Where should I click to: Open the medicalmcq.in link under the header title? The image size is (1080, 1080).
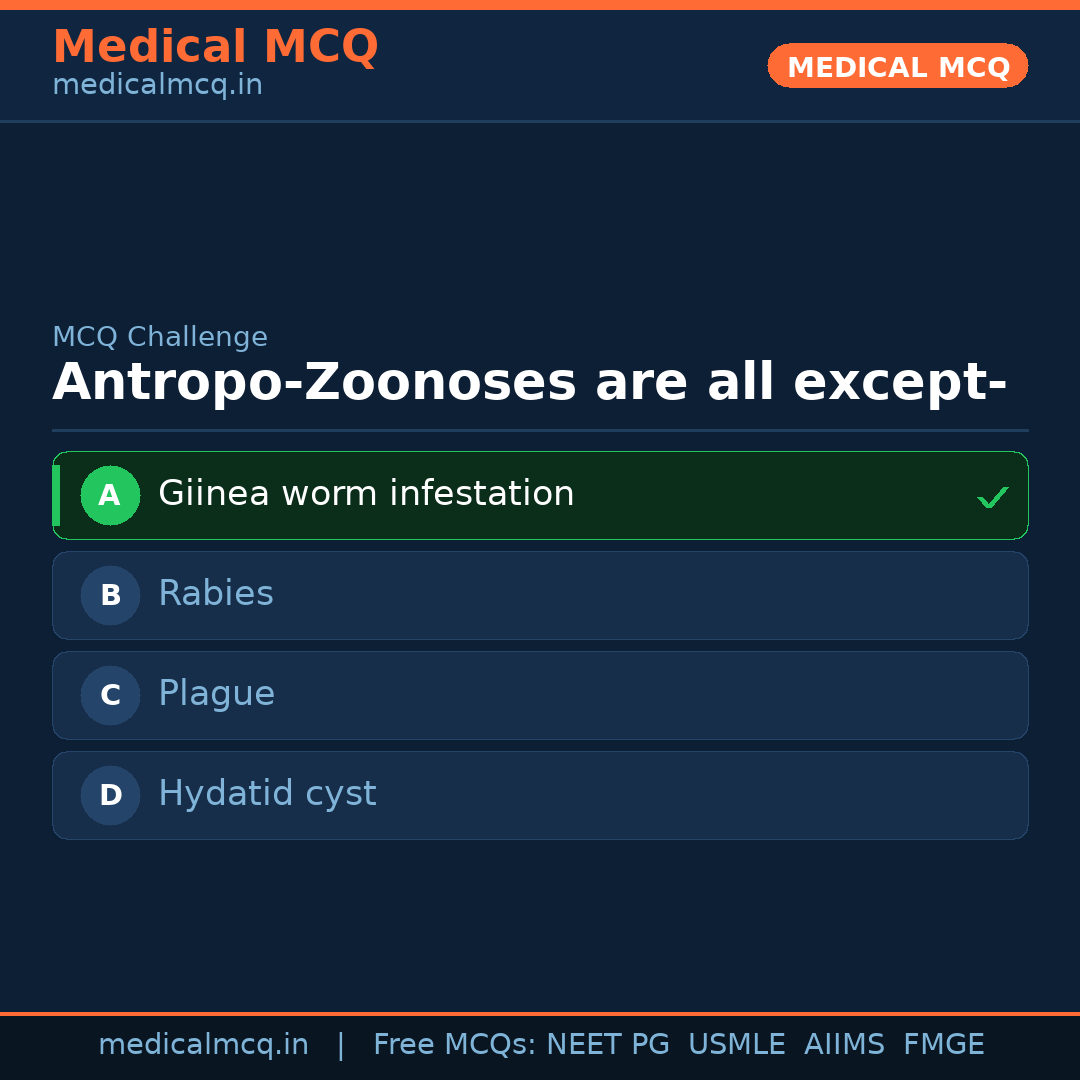click(x=157, y=86)
